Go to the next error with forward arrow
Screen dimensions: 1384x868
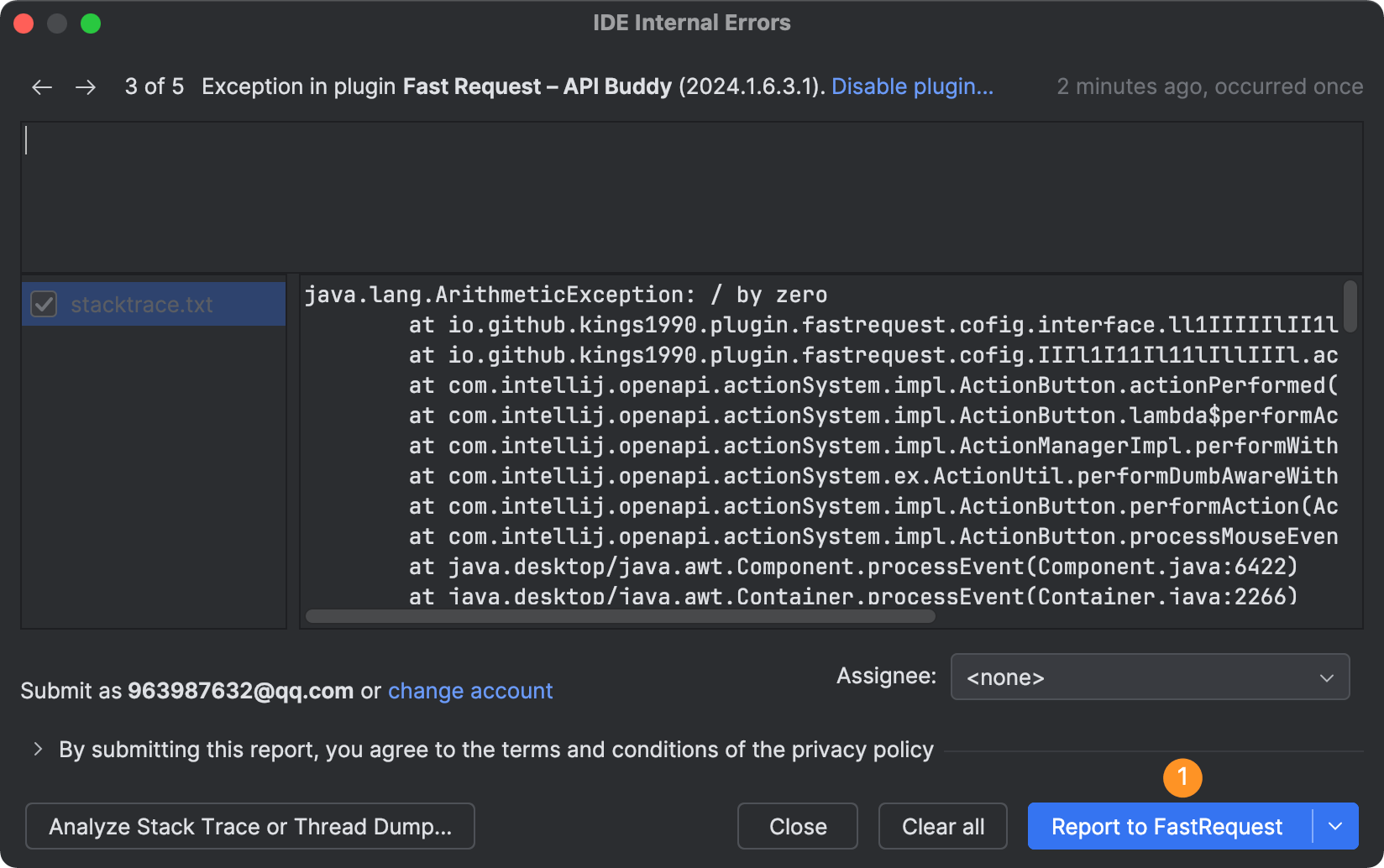click(86, 87)
